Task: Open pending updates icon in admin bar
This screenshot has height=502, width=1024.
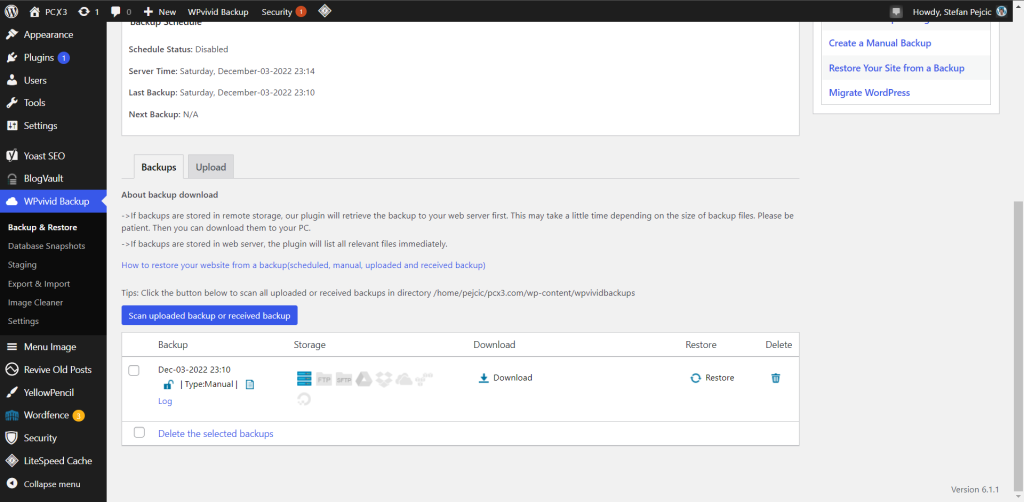Action: (x=88, y=12)
